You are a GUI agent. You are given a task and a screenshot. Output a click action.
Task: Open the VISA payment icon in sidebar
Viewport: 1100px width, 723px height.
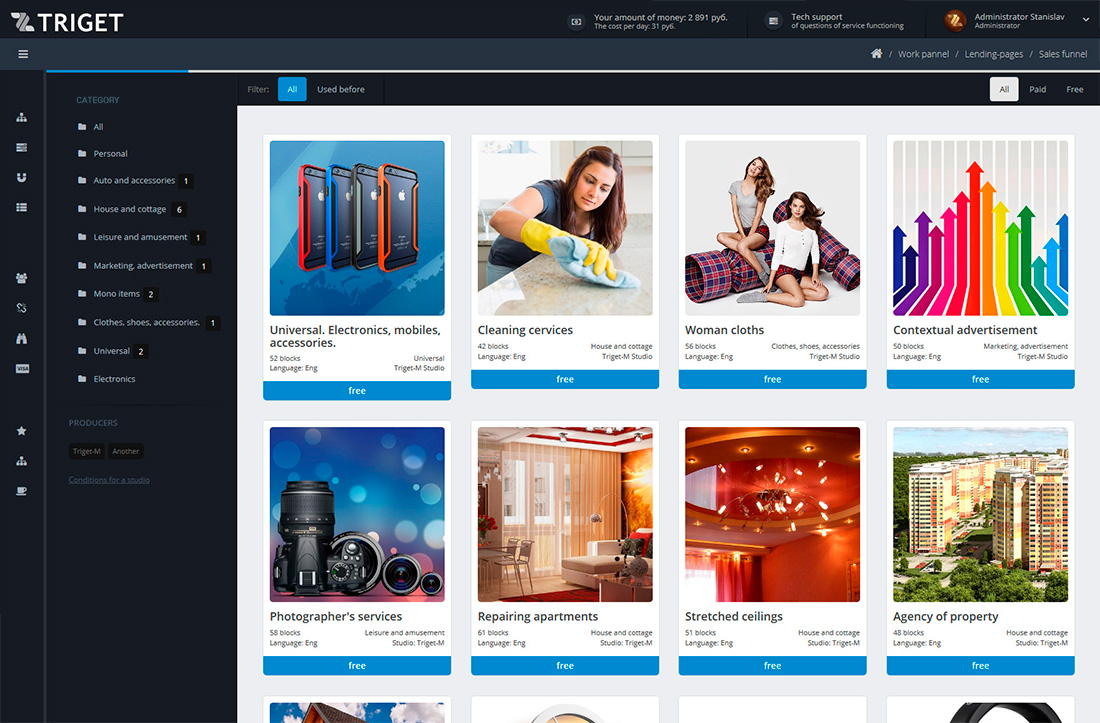(x=22, y=369)
